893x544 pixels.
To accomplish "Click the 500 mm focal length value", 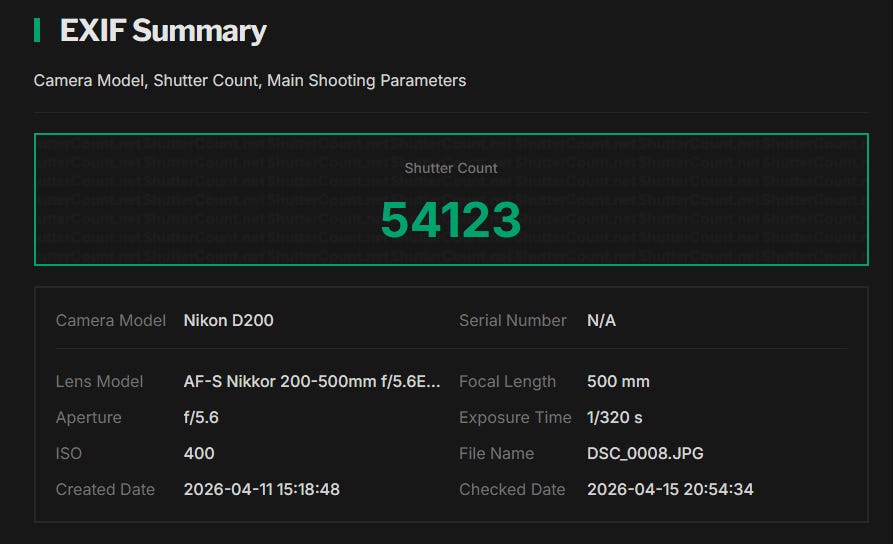I will pyautogui.click(x=618, y=381).
